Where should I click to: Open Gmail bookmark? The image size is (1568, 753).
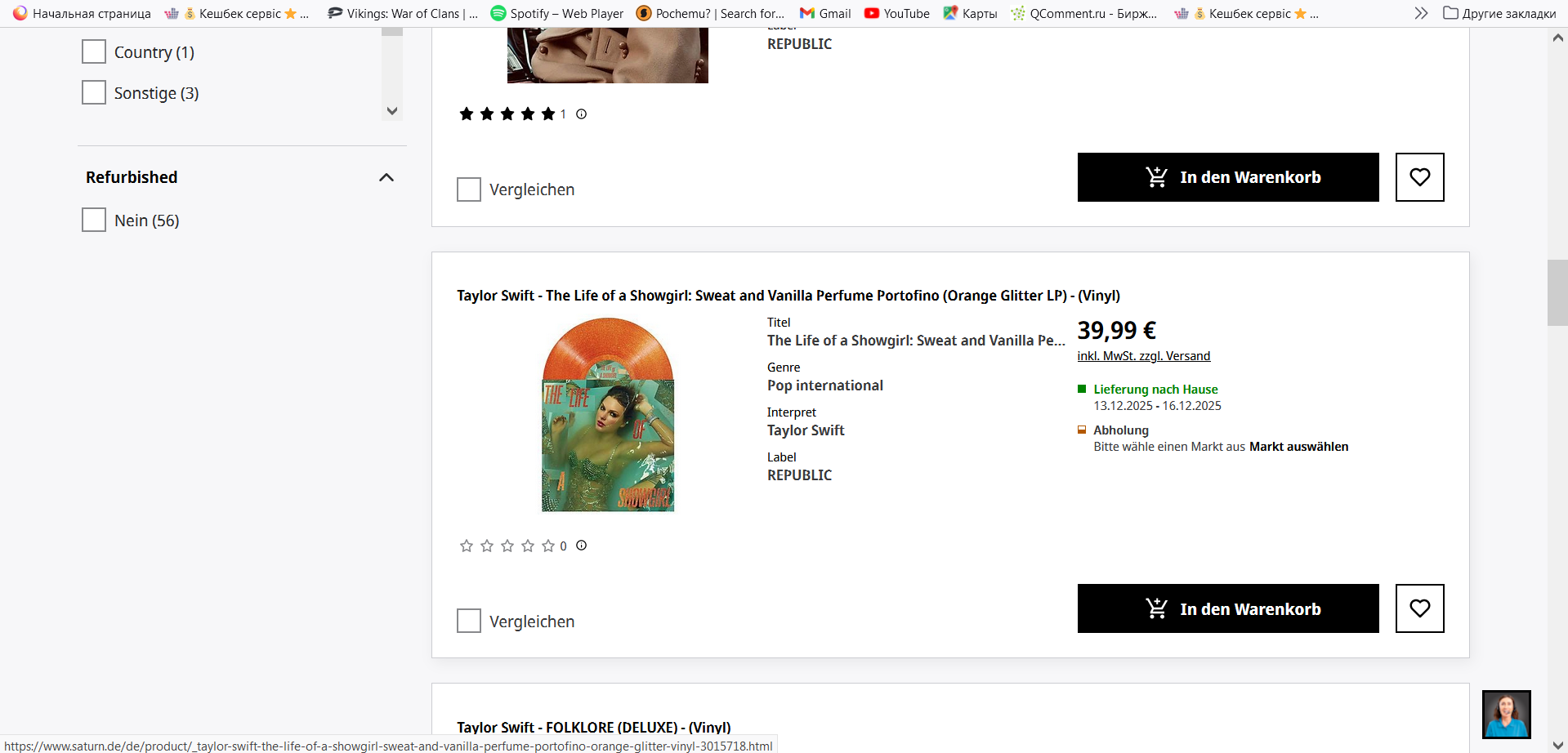click(x=825, y=13)
